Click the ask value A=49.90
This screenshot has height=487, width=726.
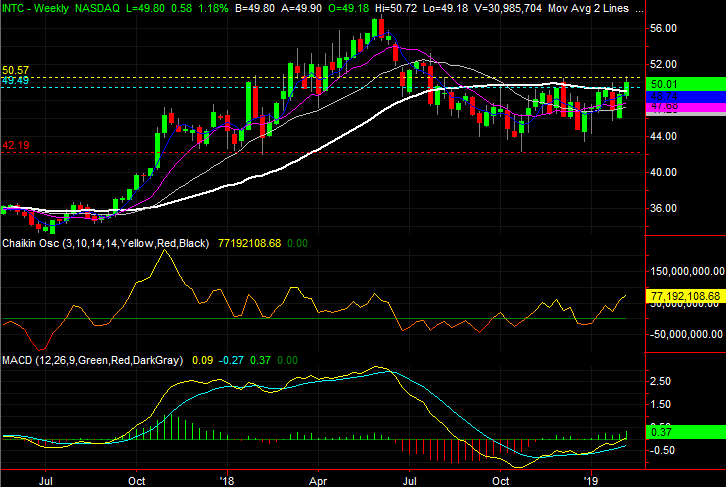point(302,8)
